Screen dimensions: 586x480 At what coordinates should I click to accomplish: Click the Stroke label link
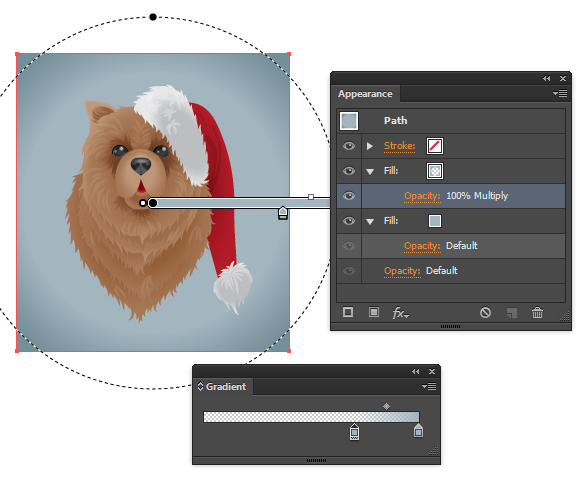(x=400, y=145)
